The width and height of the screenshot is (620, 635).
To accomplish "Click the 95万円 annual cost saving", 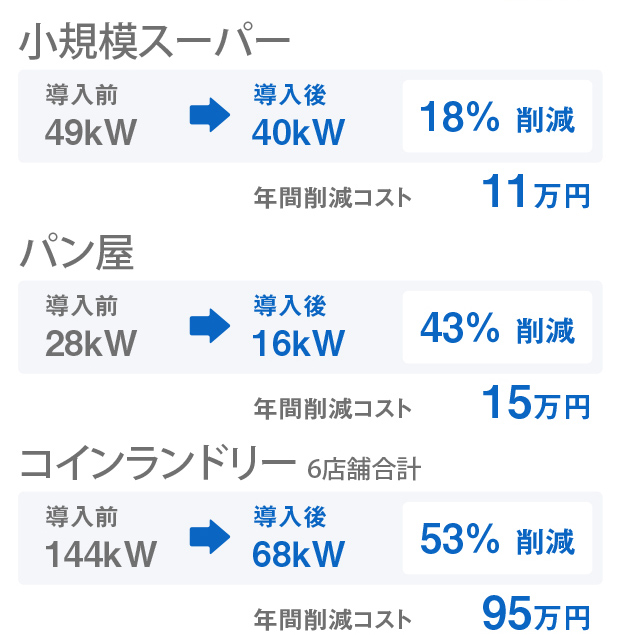I will (x=536, y=614).
